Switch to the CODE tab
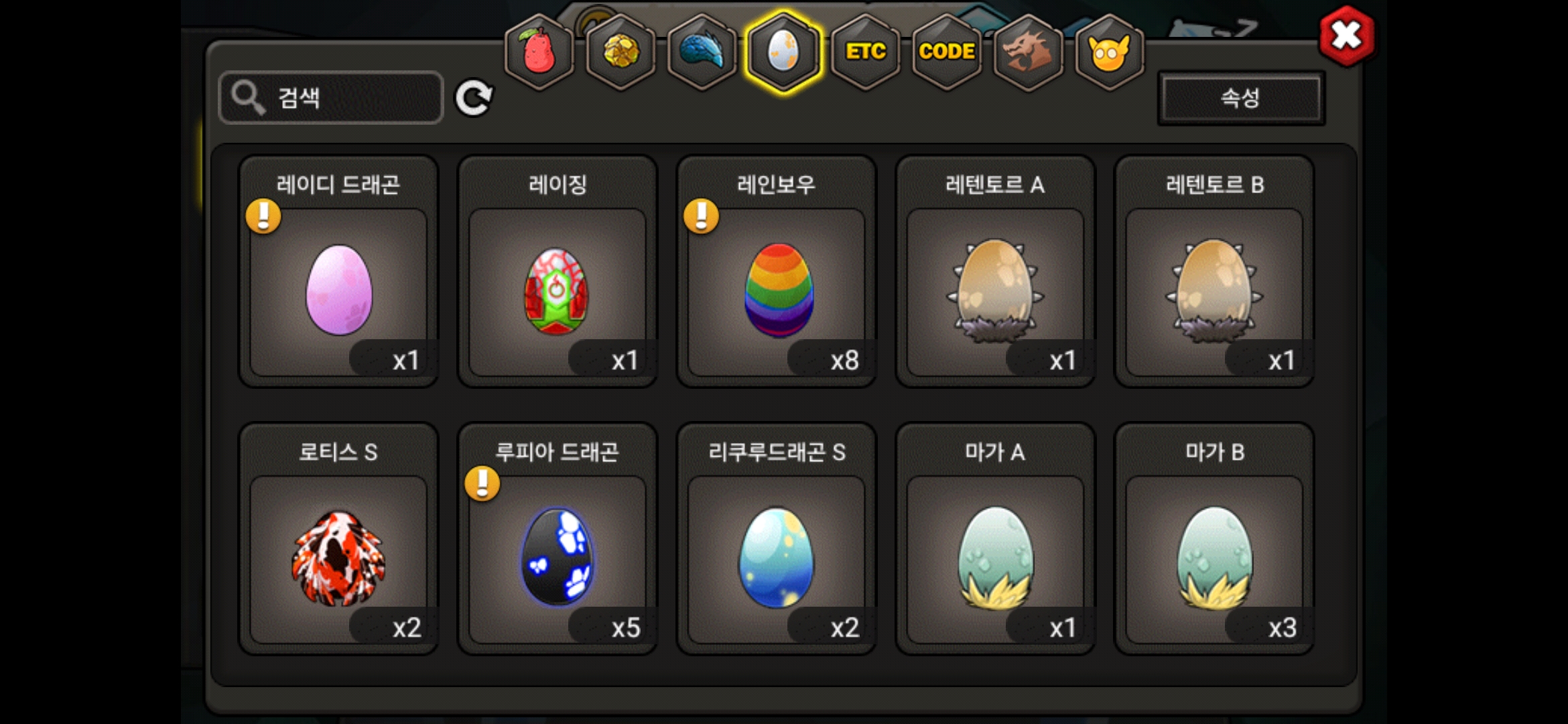Screen dimensions: 1568x724 tap(947, 52)
